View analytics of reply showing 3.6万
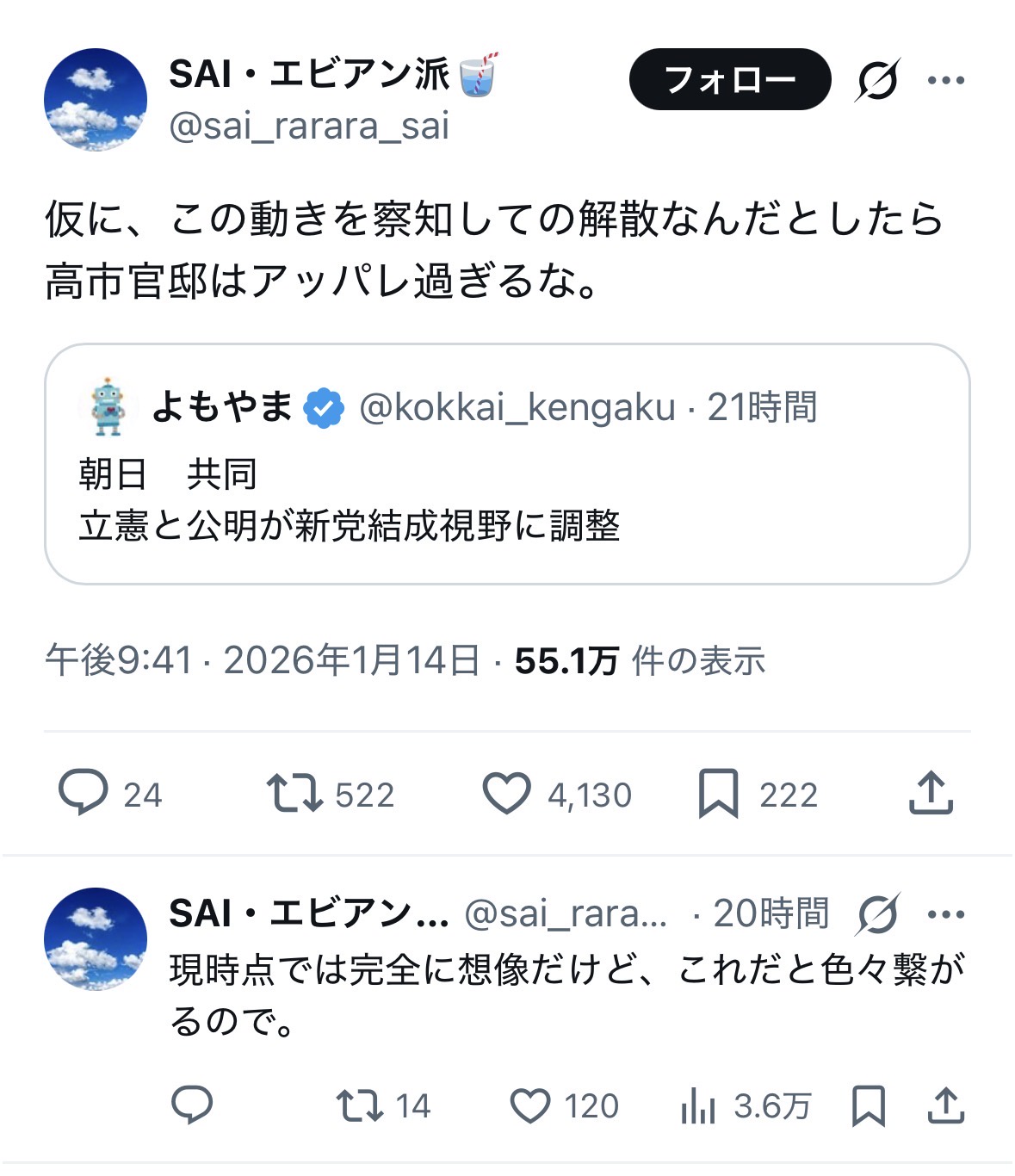 tap(698, 1105)
